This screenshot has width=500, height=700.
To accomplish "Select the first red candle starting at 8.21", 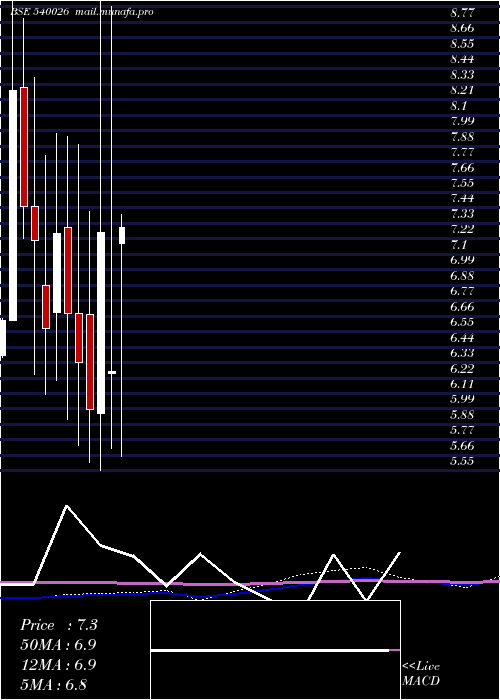I will [x=24, y=147].
